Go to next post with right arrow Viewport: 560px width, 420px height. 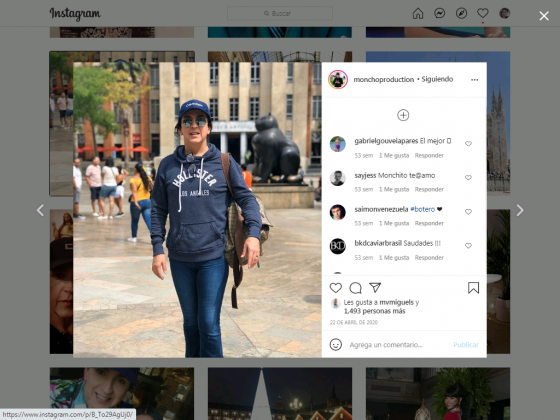coord(520,210)
